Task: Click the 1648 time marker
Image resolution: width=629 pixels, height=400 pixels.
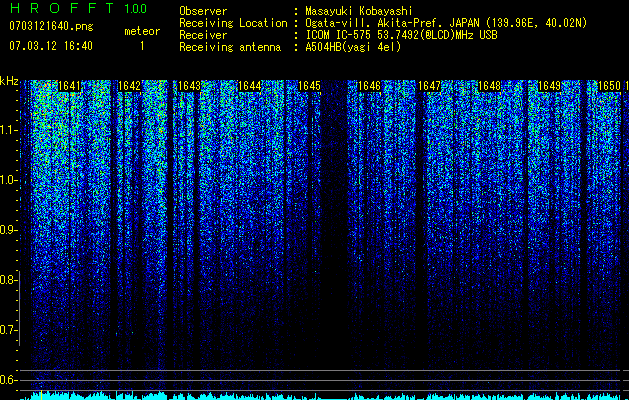Action: coord(489,86)
